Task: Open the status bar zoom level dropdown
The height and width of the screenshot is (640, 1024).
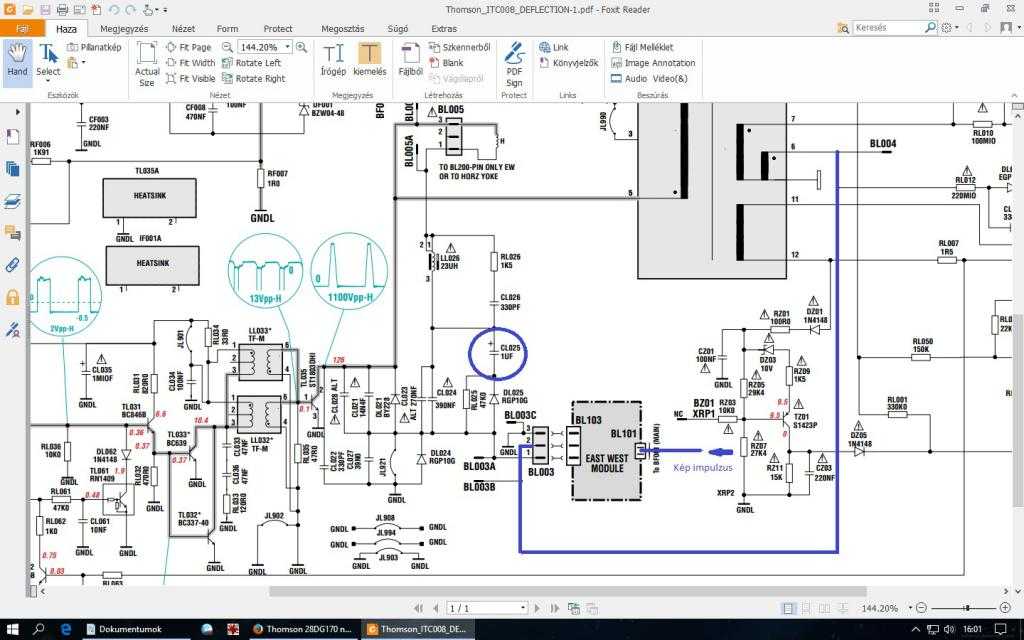Action: pyautogui.click(x=910, y=608)
